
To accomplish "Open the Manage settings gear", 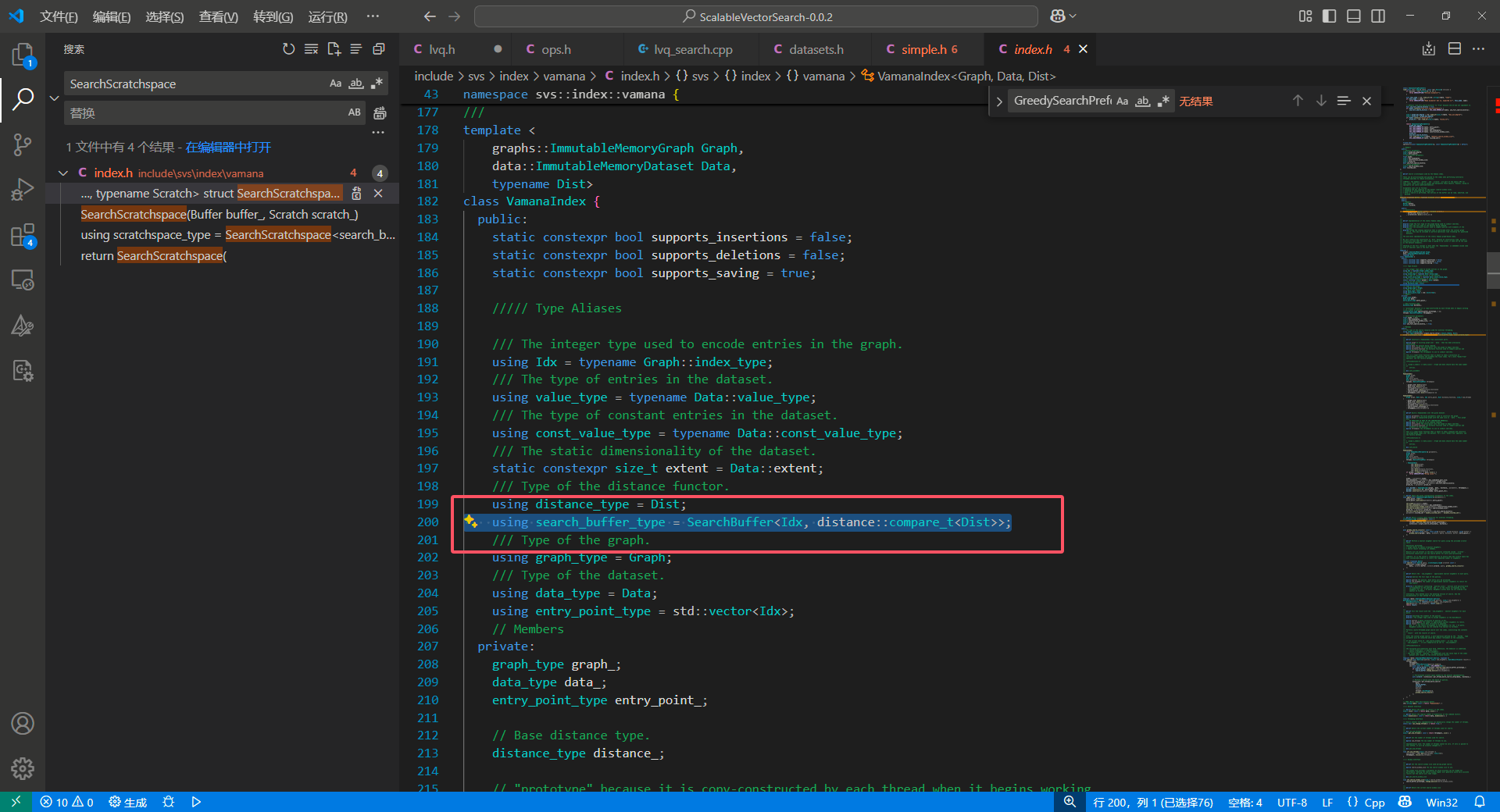I will [x=23, y=769].
